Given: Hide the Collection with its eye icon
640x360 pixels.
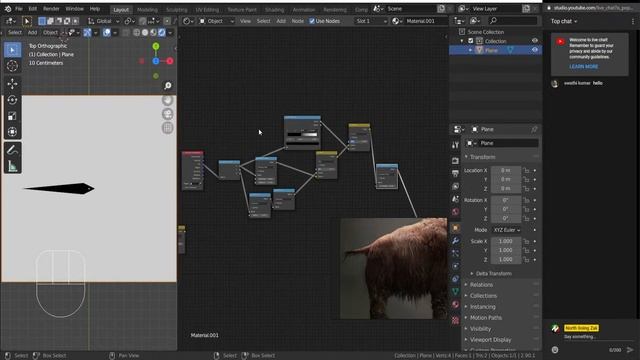Looking at the screenshot, I should pos(535,41).
